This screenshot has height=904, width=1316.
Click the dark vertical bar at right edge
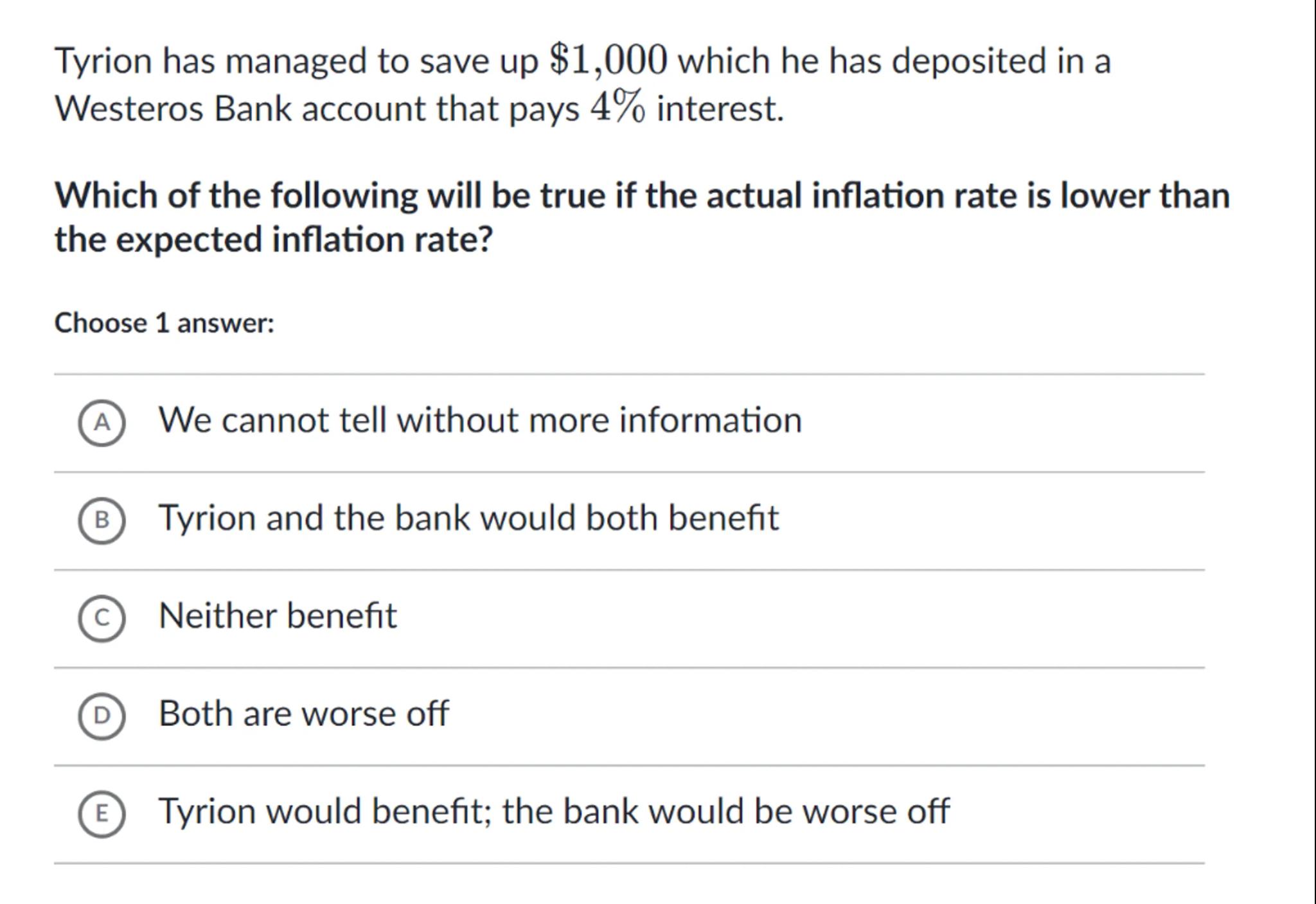pos(1313,450)
